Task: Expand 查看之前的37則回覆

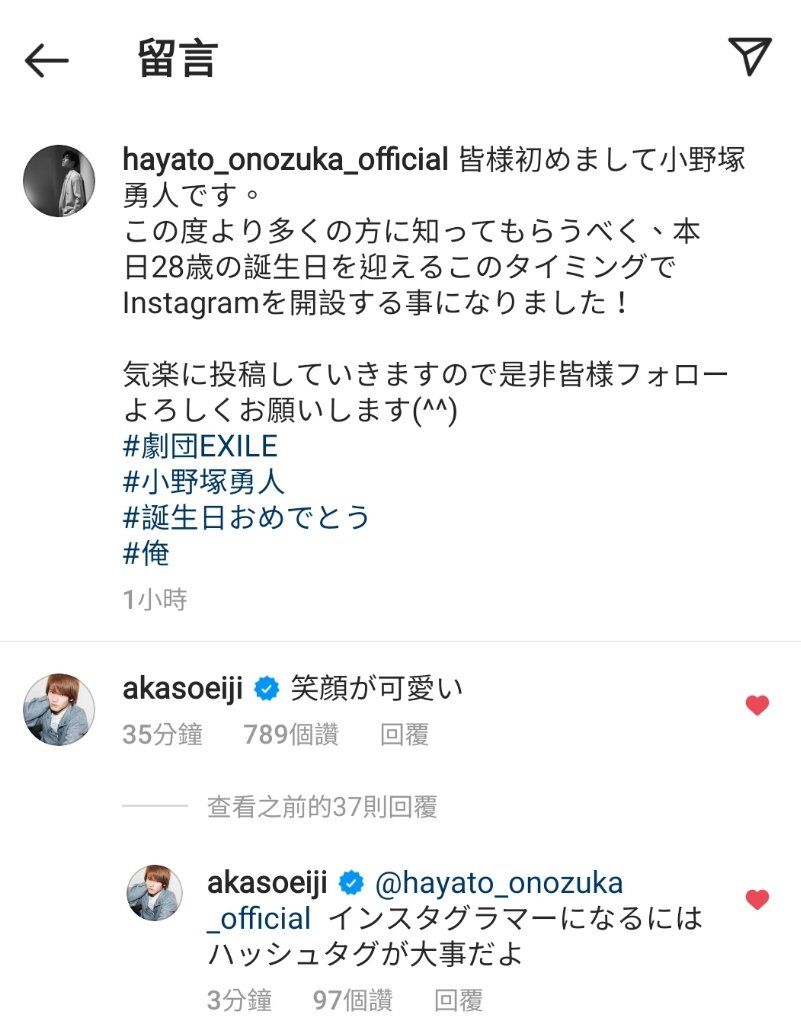Action: coord(322,807)
